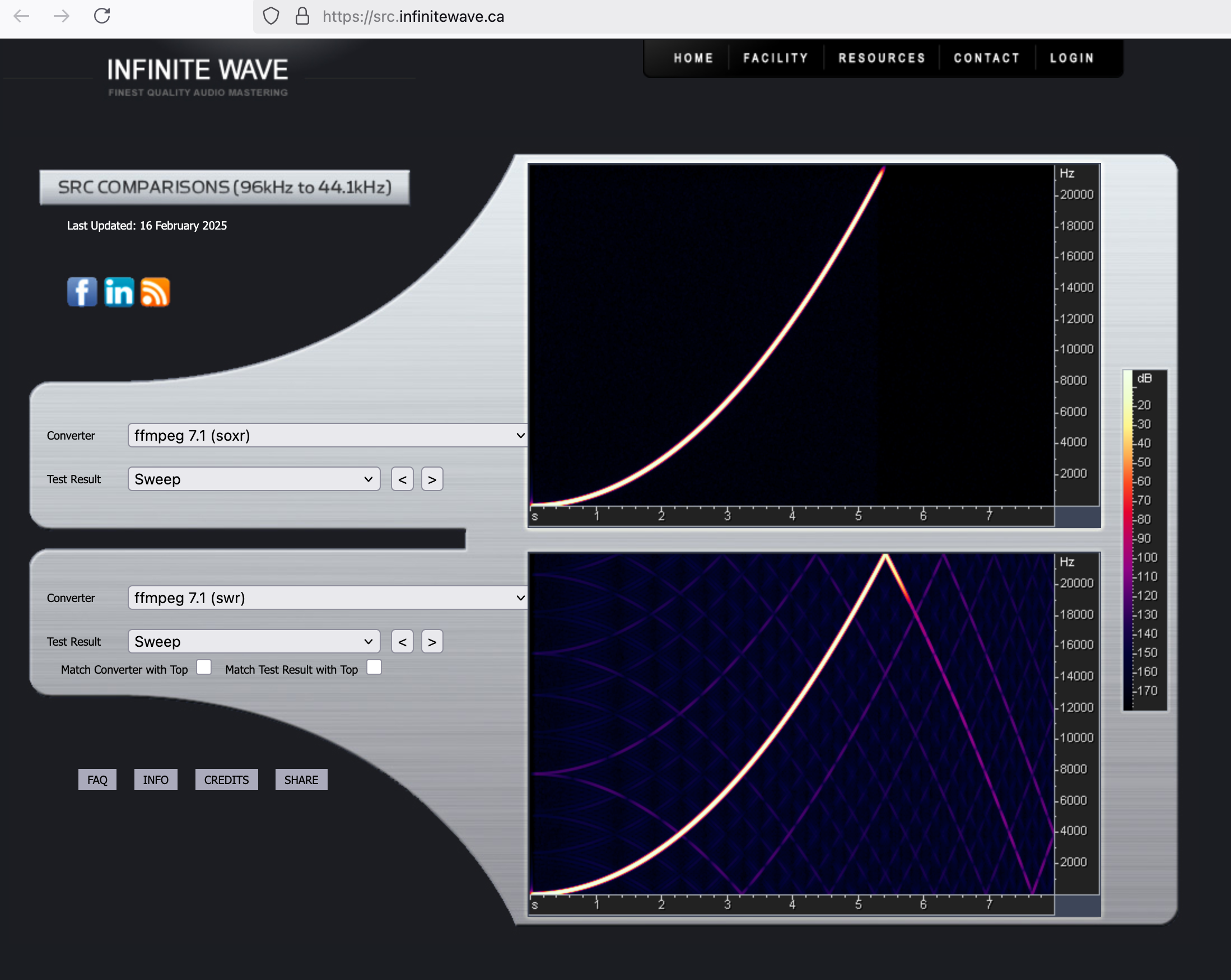Open CONTACT navigation item

[987, 58]
